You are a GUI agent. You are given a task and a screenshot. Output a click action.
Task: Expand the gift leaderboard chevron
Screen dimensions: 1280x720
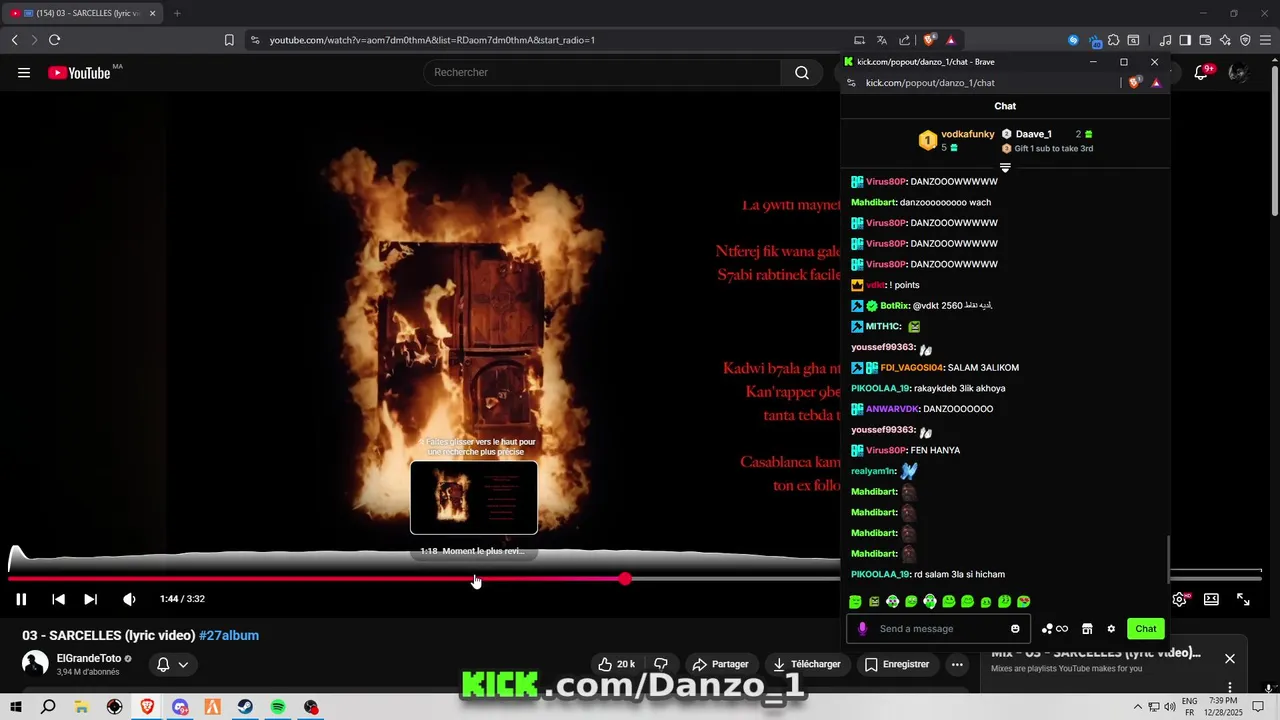1005,167
